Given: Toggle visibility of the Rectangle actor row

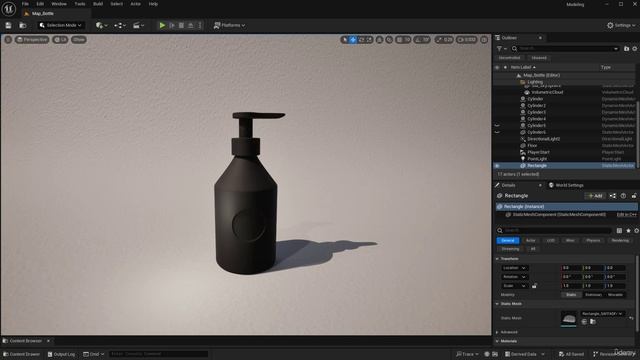Looking at the screenshot, I should (x=497, y=166).
